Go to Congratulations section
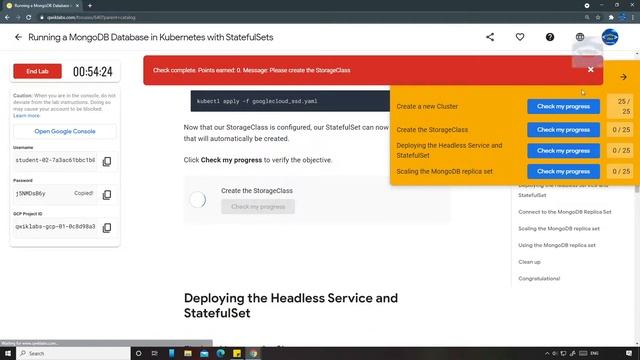Viewport: 640px width, 360px height. (539, 279)
